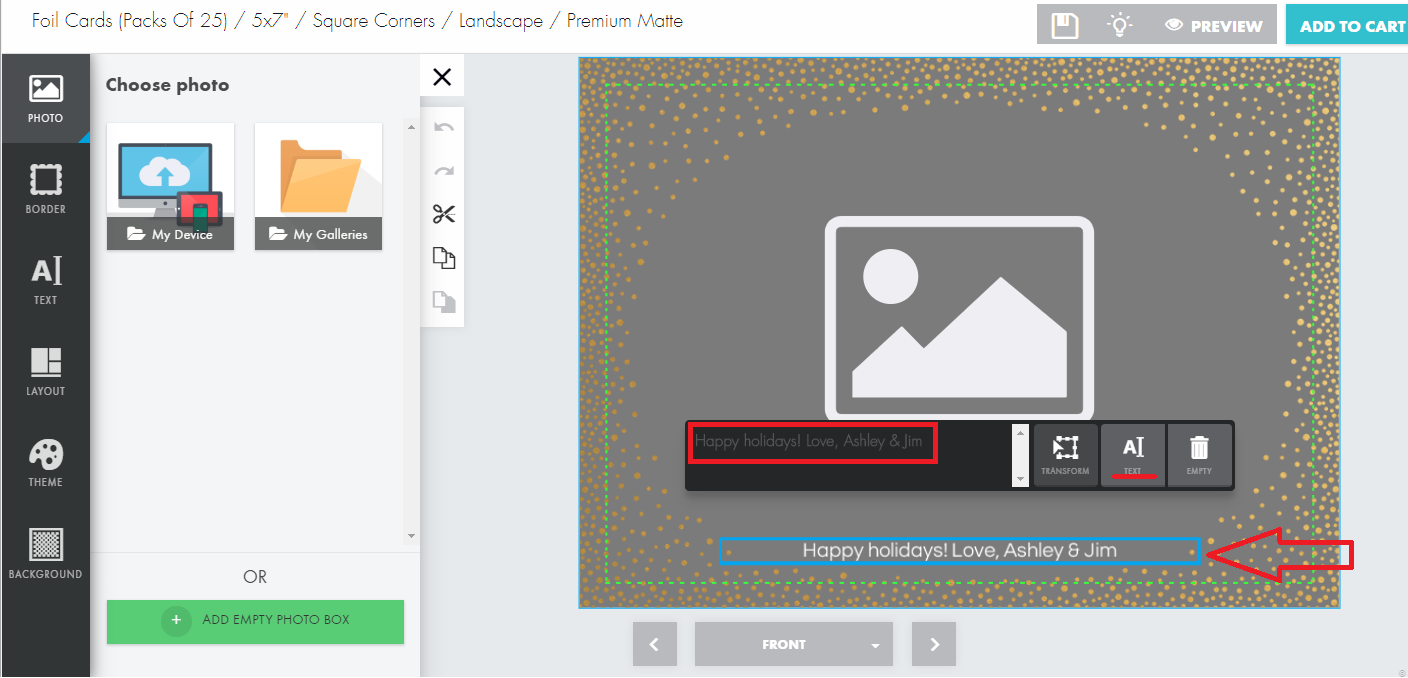Click the redo arrow
1408x678 pixels.
(x=443, y=171)
